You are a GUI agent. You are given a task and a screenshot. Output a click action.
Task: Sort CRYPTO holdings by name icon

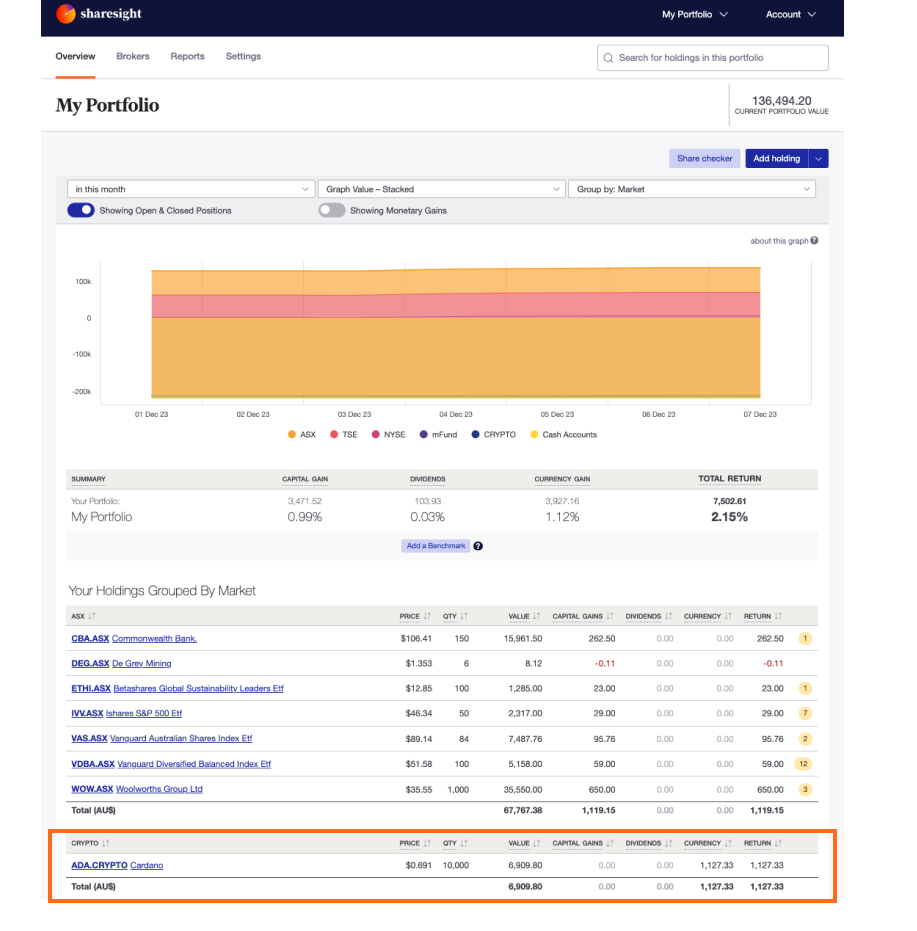pos(105,843)
